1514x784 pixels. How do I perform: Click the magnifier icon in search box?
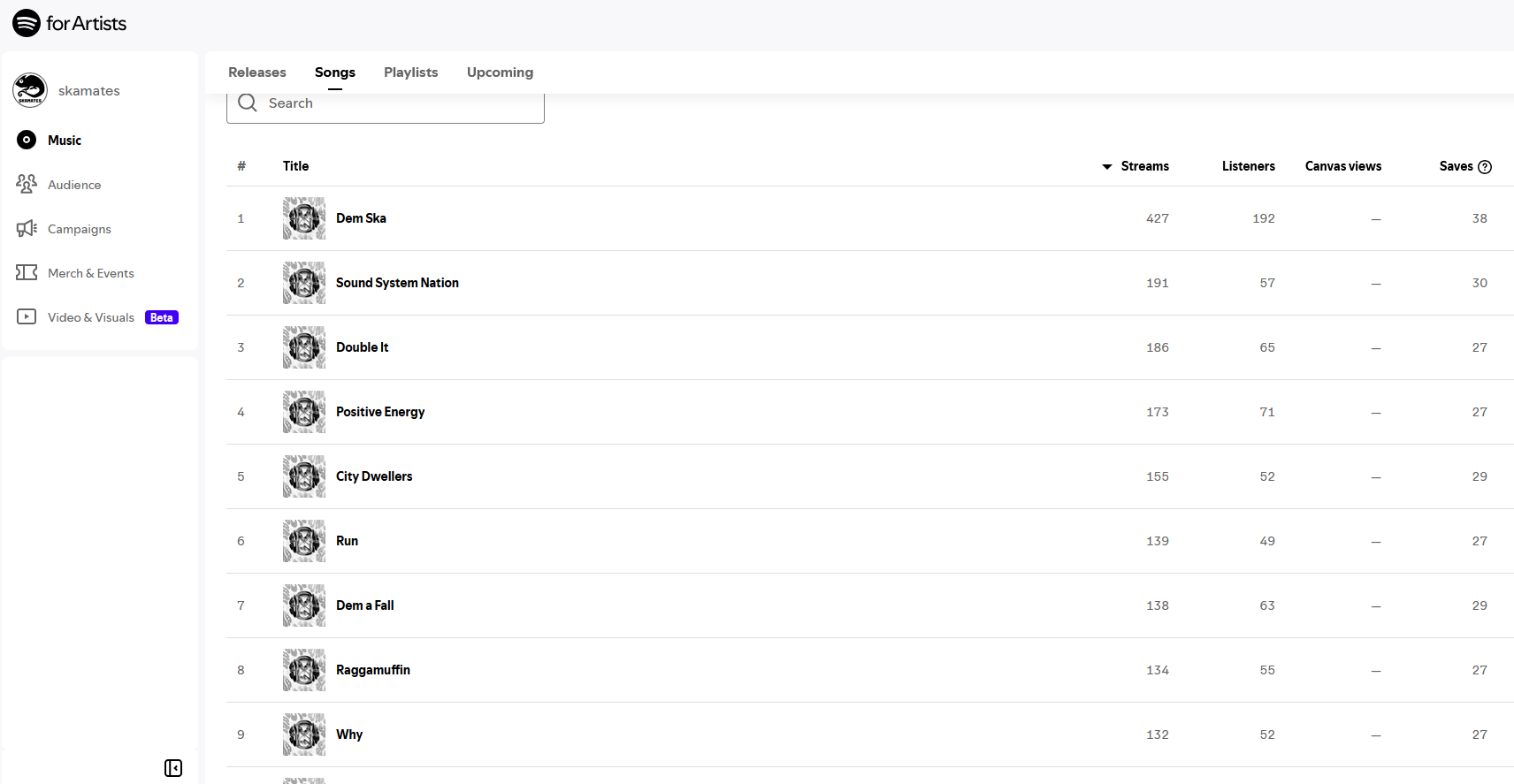tap(248, 103)
